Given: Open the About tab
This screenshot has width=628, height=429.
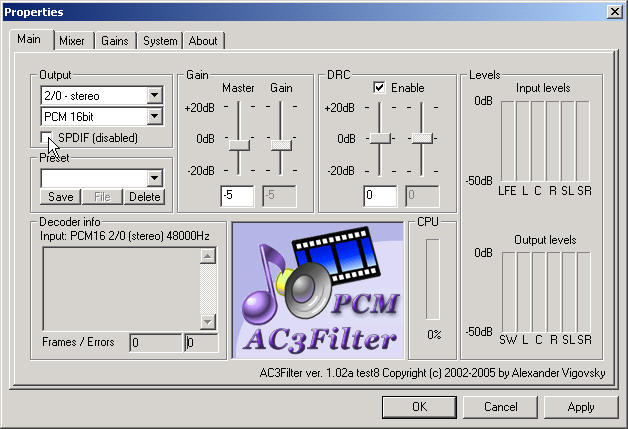Looking at the screenshot, I should click(x=203, y=41).
